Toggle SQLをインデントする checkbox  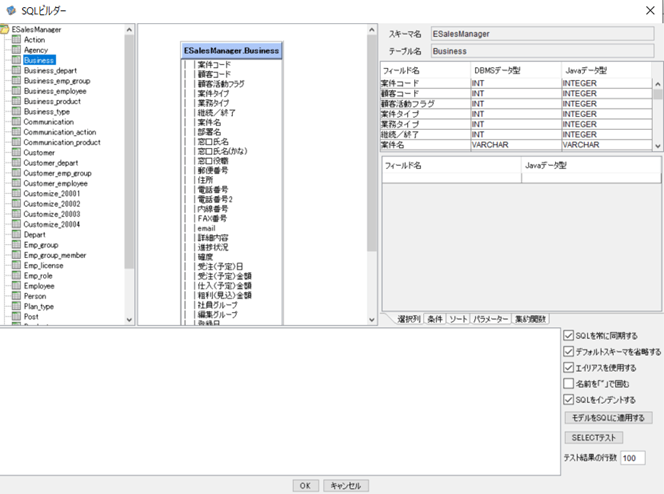[x=568, y=400]
